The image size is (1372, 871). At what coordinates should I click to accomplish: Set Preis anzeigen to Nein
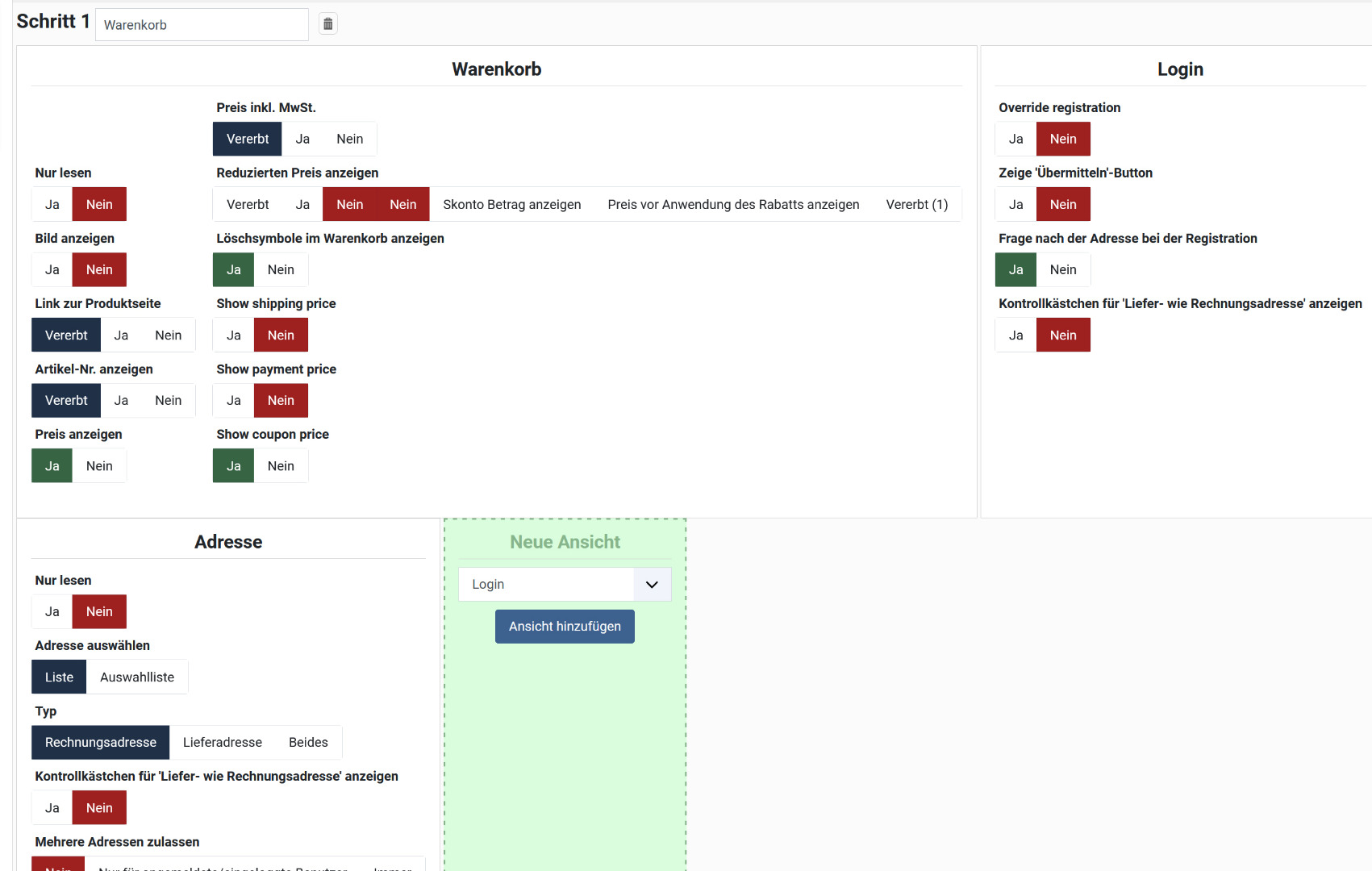point(99,466)
